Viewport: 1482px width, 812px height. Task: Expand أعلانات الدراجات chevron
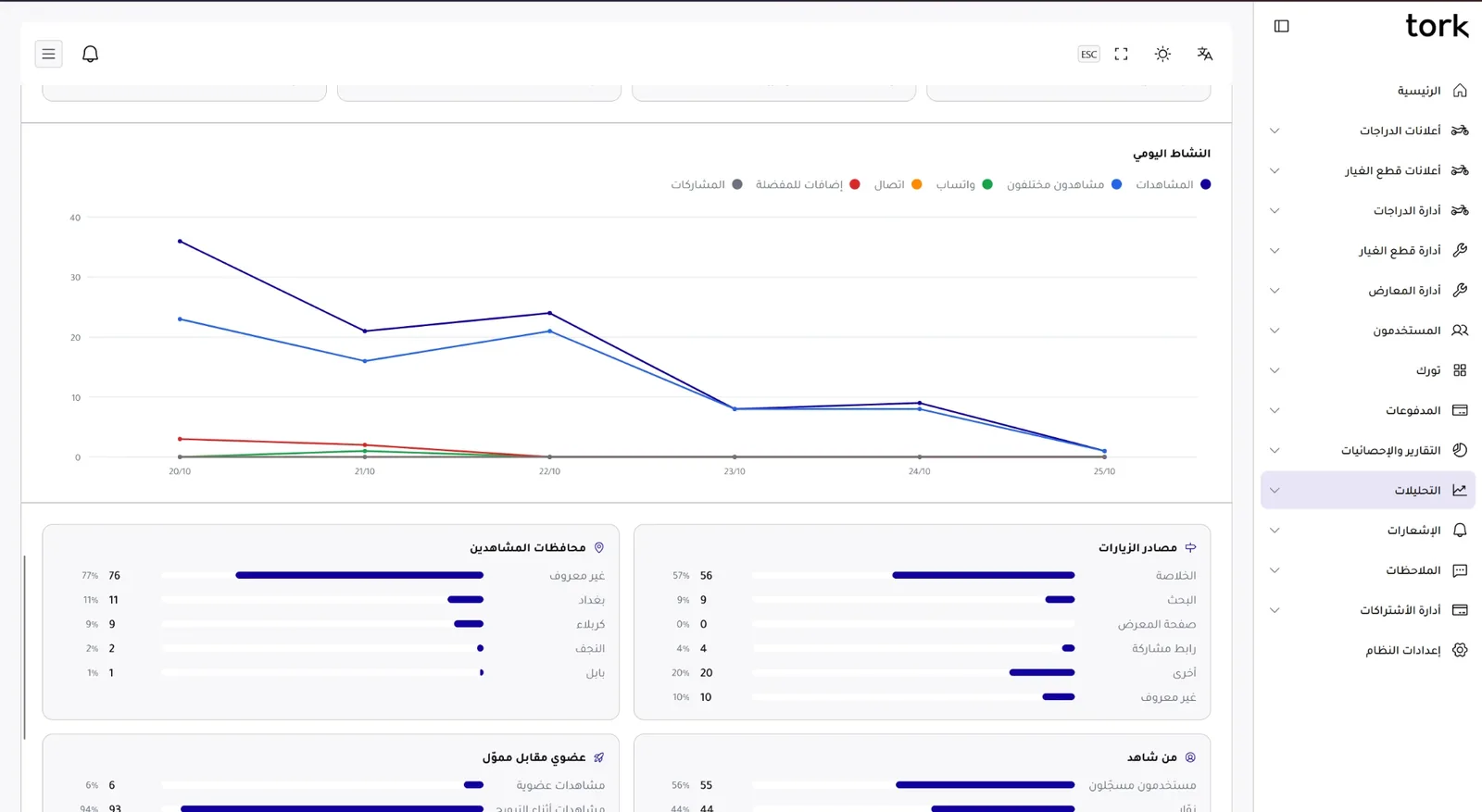(1275, 131)
